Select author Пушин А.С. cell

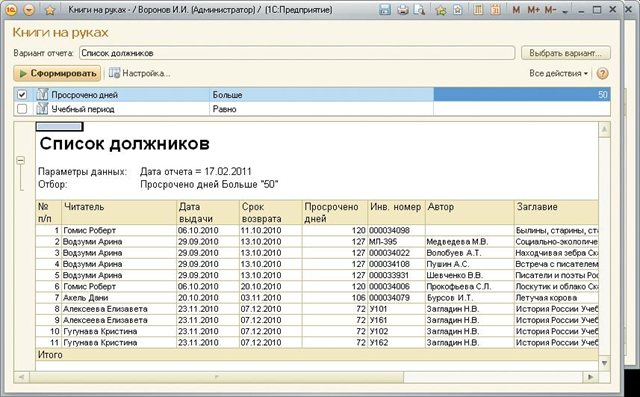click(x=470, y=264)
